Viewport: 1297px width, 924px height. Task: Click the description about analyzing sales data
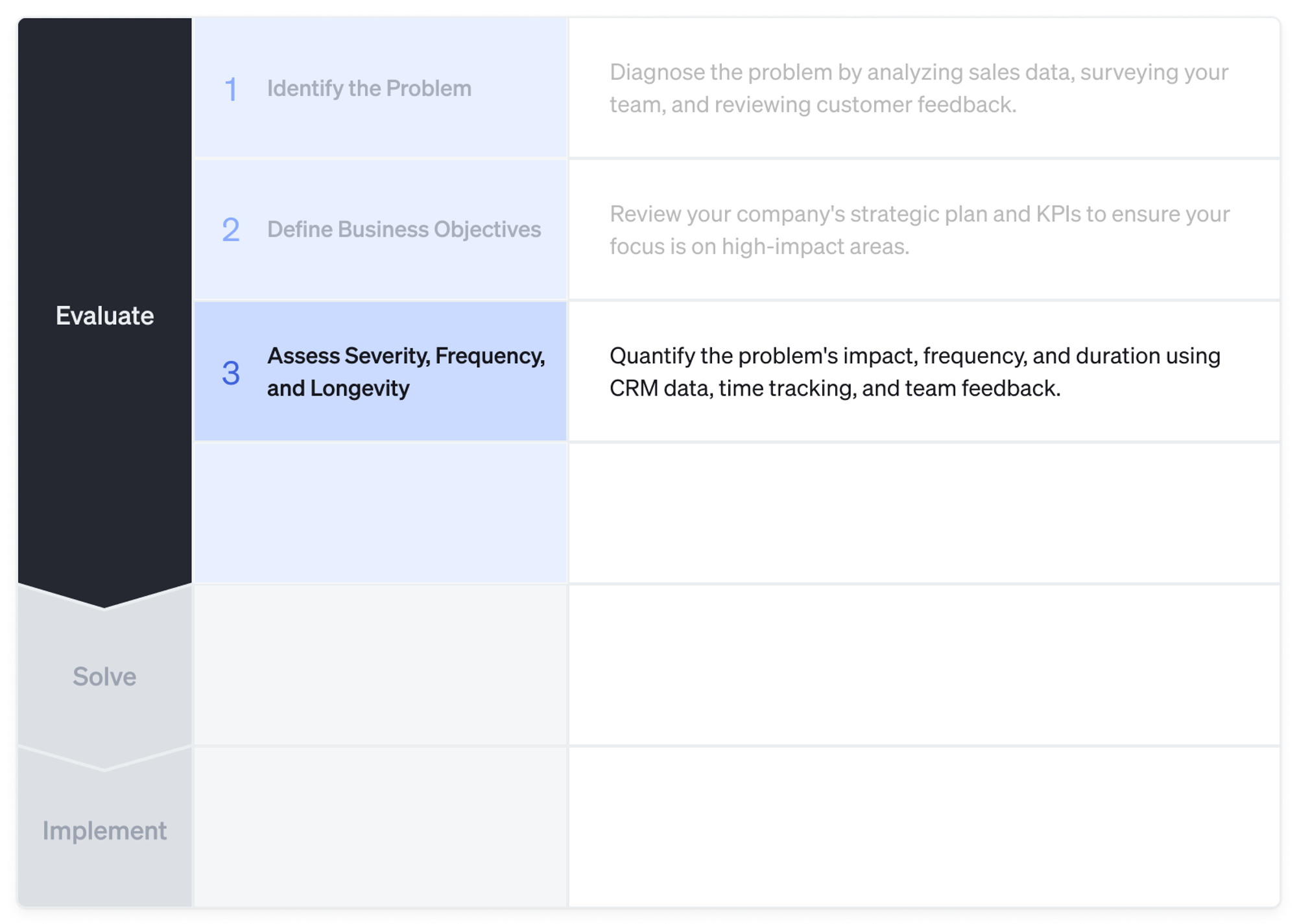(918, 88)
